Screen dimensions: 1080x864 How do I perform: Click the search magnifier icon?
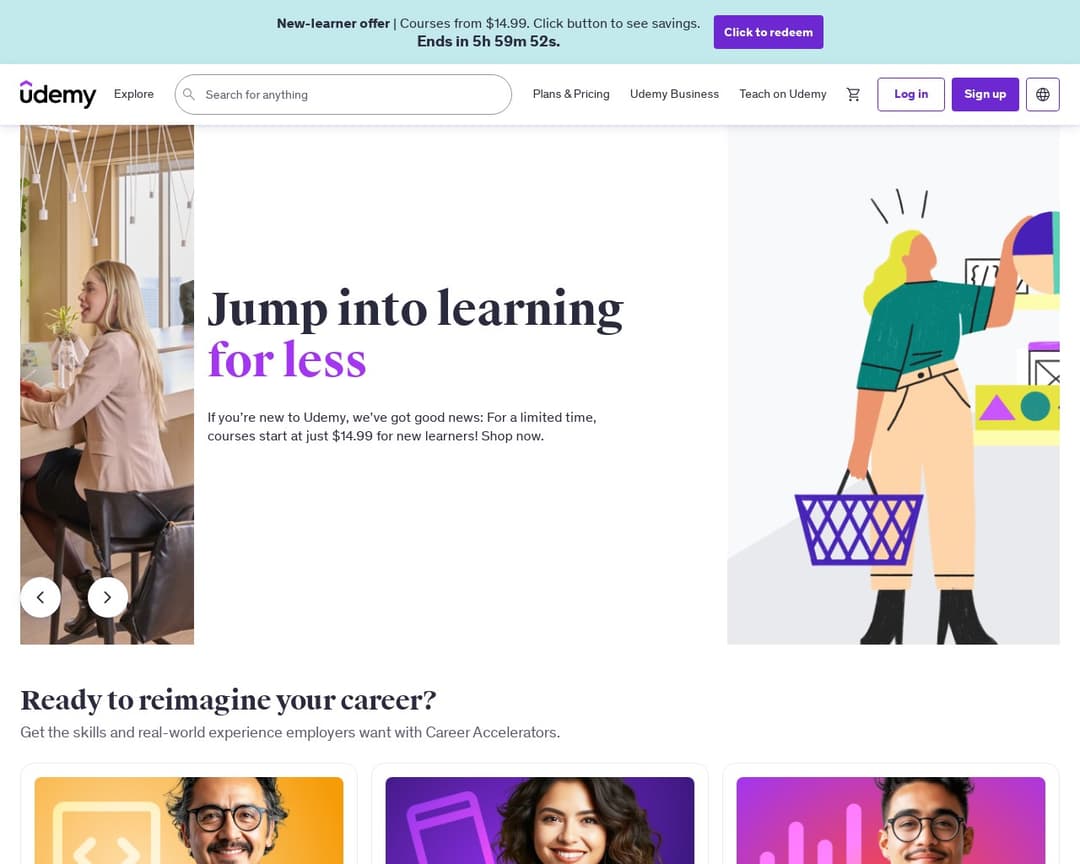(x=189, y=94)
